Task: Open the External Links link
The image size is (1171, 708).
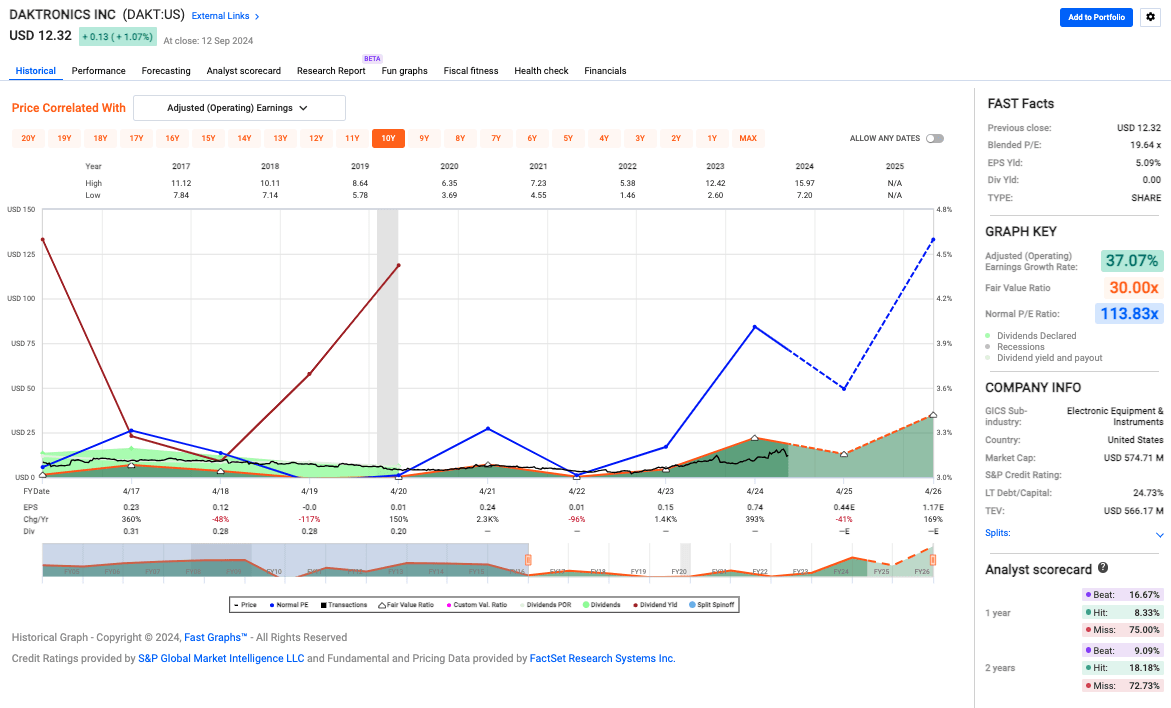Action: [220, 16]
